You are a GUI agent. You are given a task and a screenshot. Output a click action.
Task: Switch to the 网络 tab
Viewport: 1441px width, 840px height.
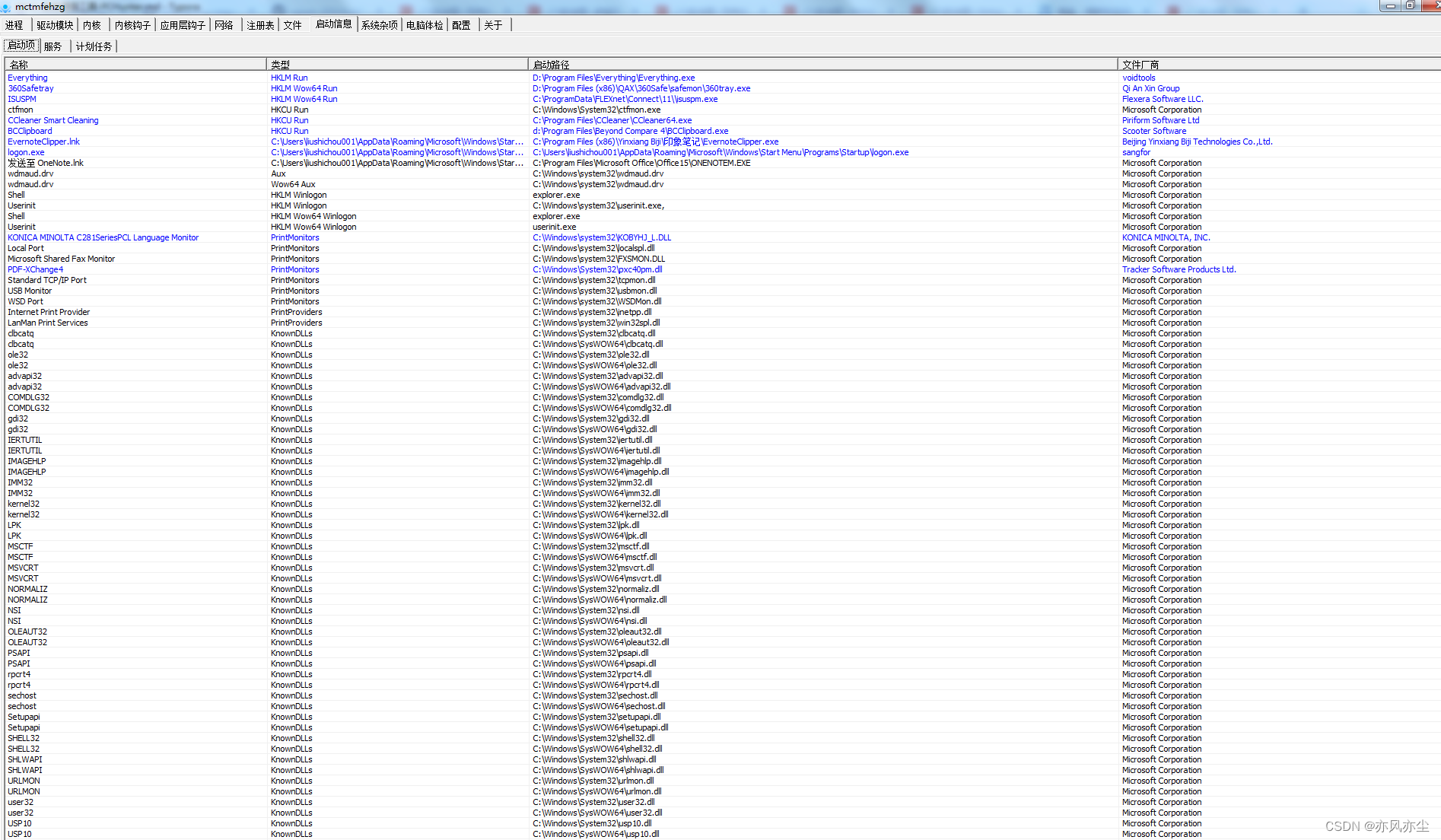tap(224, 25)
